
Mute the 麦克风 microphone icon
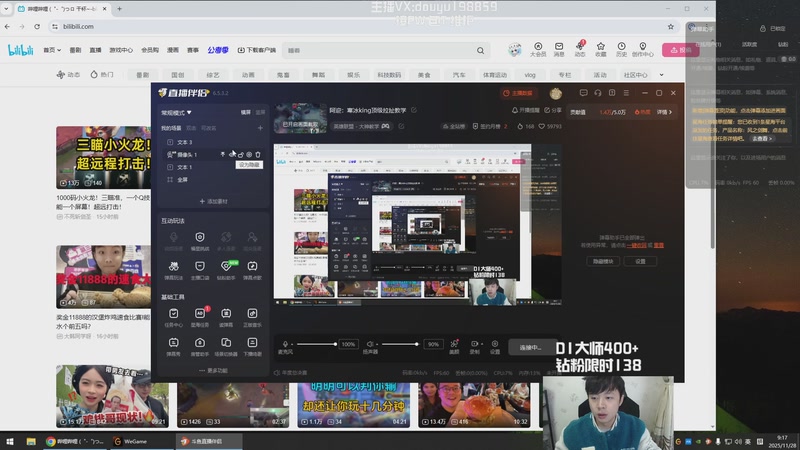pyautogui.click(x=285, y=344)
